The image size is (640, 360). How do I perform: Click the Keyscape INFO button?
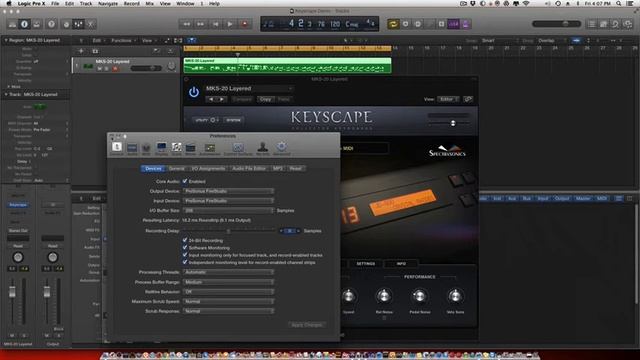click(x=401, y=264)
